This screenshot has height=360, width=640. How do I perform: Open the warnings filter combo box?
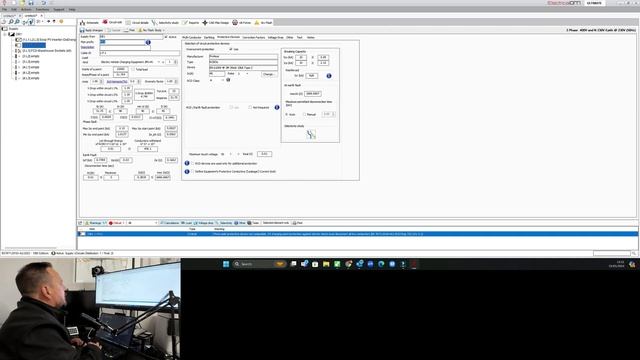pyautogui.click(x=142, y=223)
